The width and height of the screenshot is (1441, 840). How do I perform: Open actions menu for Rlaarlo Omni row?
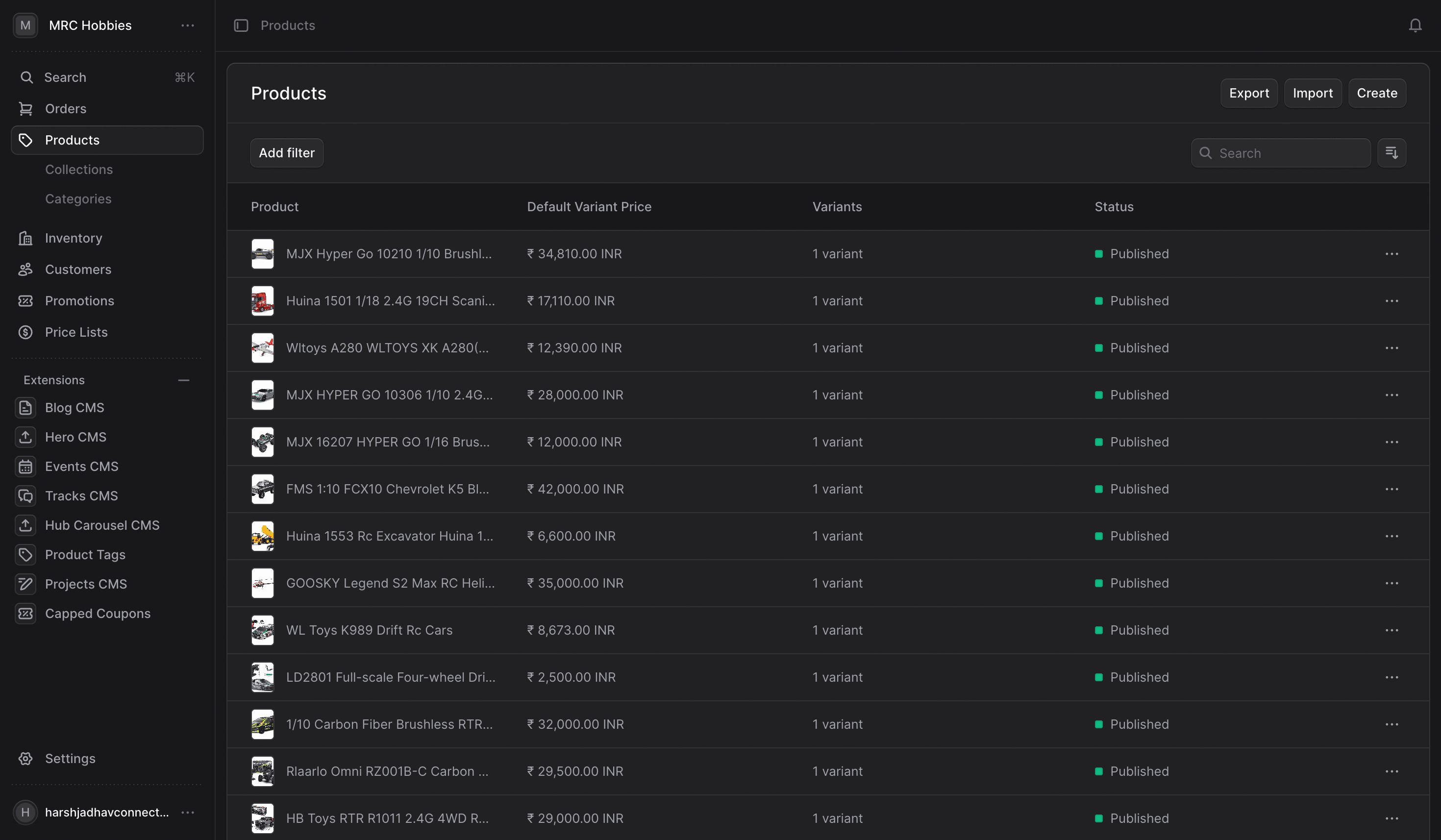pos(1391,771)
